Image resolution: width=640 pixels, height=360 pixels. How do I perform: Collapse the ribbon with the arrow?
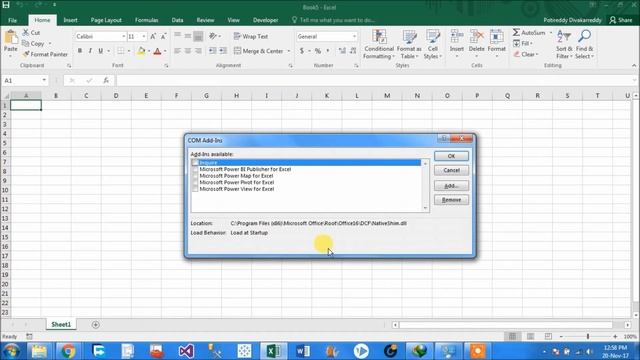click(634, 65)
